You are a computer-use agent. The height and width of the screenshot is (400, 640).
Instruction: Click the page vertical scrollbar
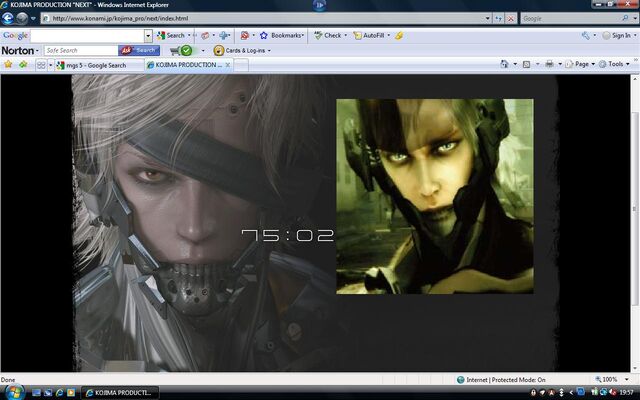635,222
